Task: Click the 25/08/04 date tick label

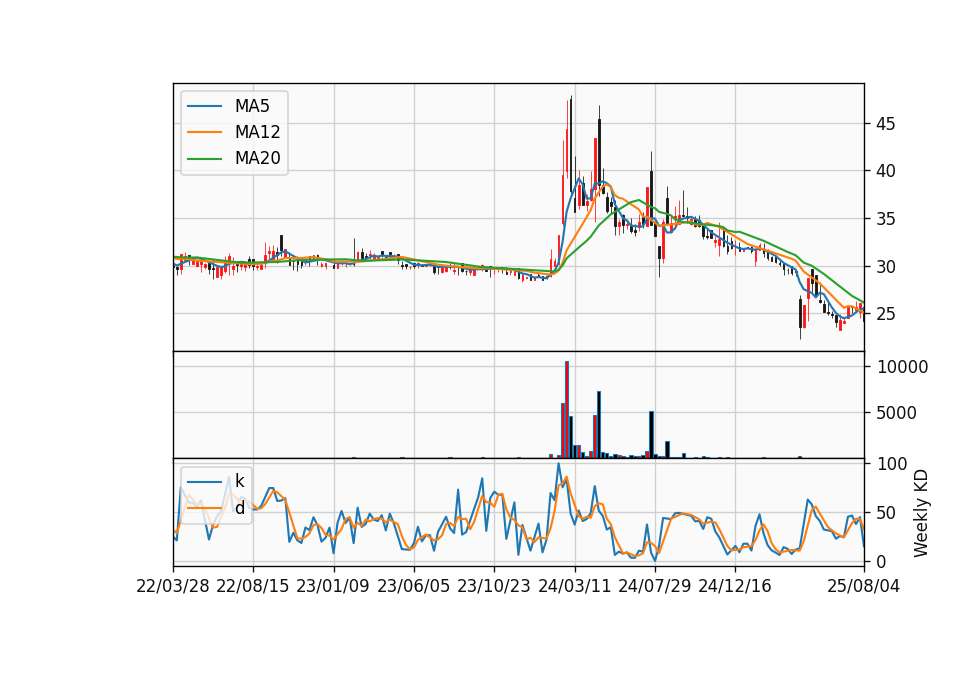Action: [x=864, y=586]
